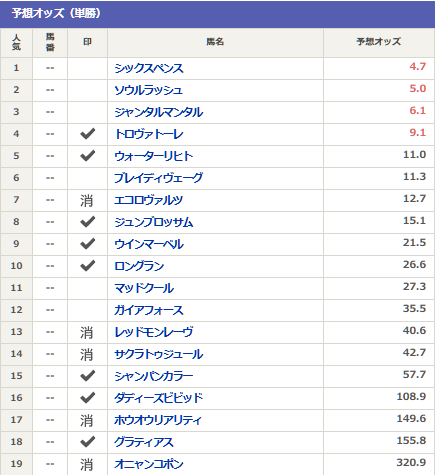The image size is (435, 475).
Task: Open horse link オニャンコポン
Action: pos(149,464)
